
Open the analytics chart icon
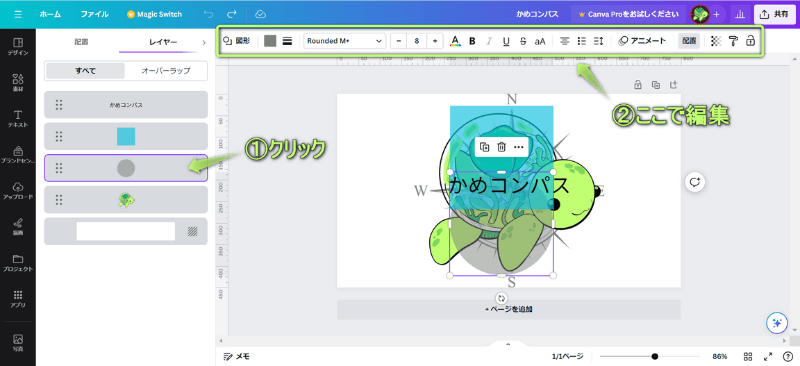(739, 14)
